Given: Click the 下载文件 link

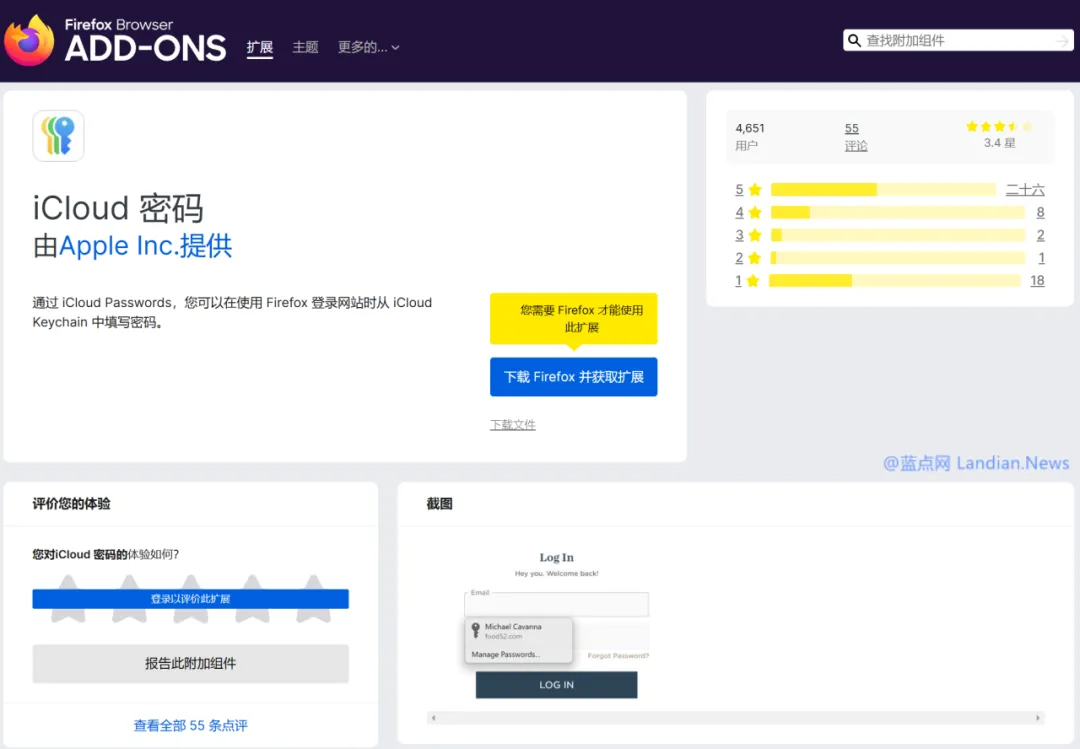Looking at the screenshot, I should 512,424.
